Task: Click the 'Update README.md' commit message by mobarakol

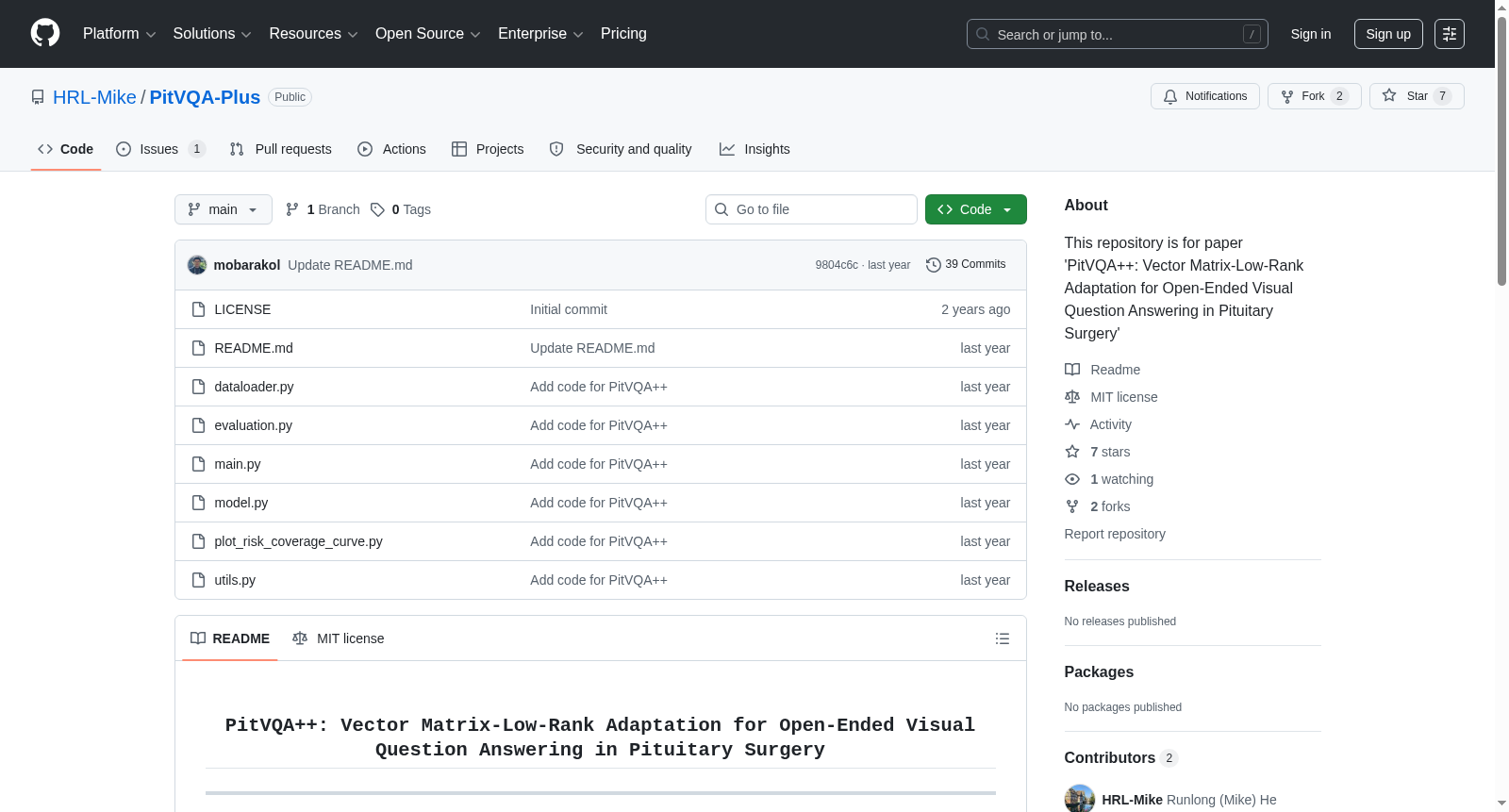Action: click(350, 265)
